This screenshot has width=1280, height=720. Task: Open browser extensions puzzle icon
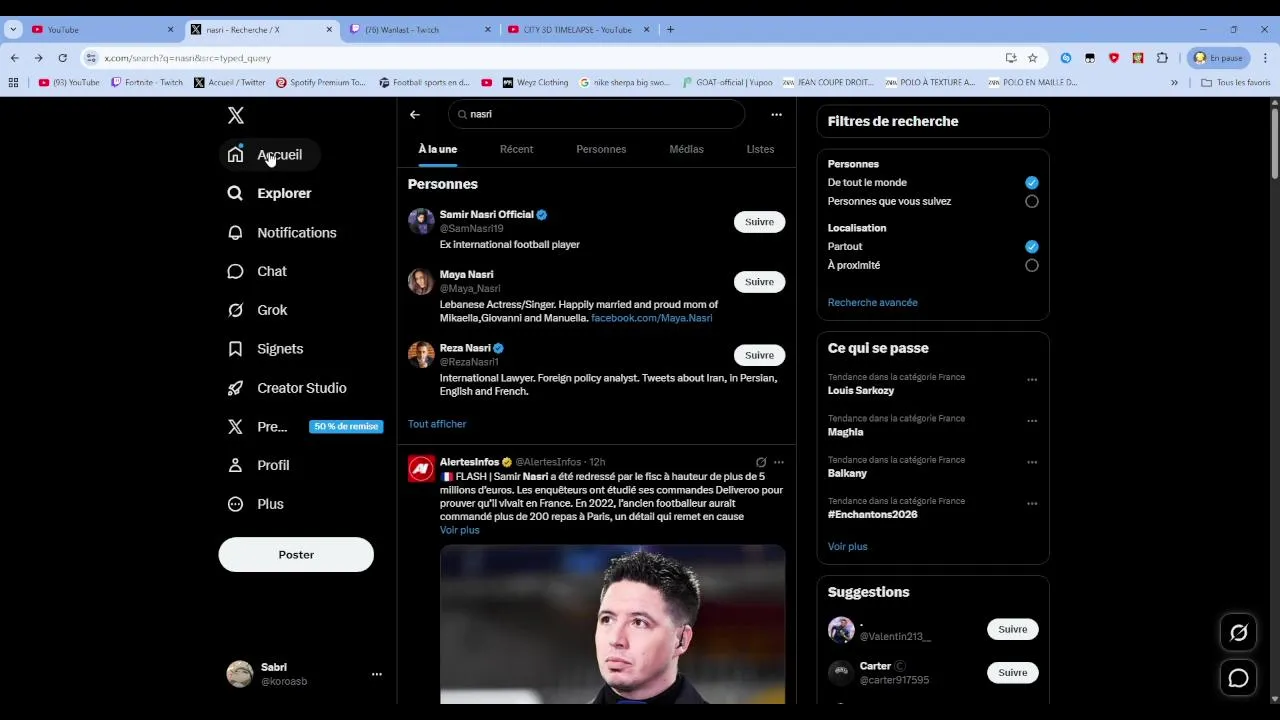point(1162,58)
